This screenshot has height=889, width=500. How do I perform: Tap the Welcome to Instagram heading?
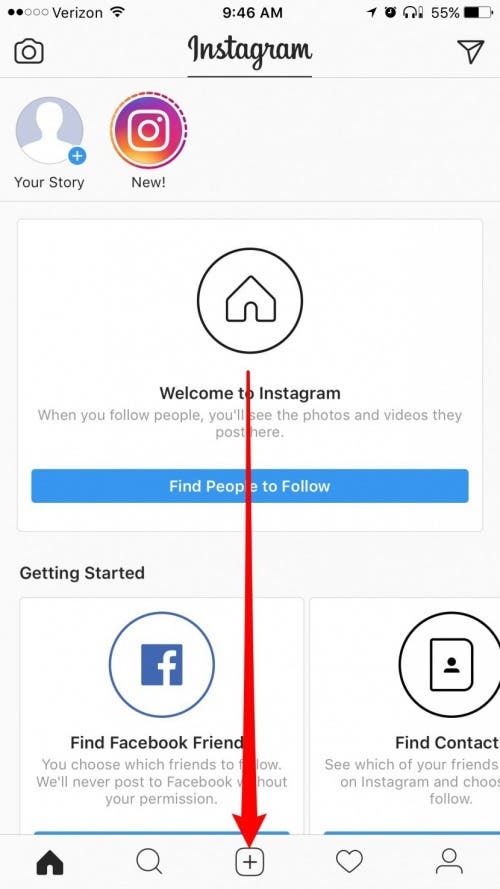click(250, 393)
